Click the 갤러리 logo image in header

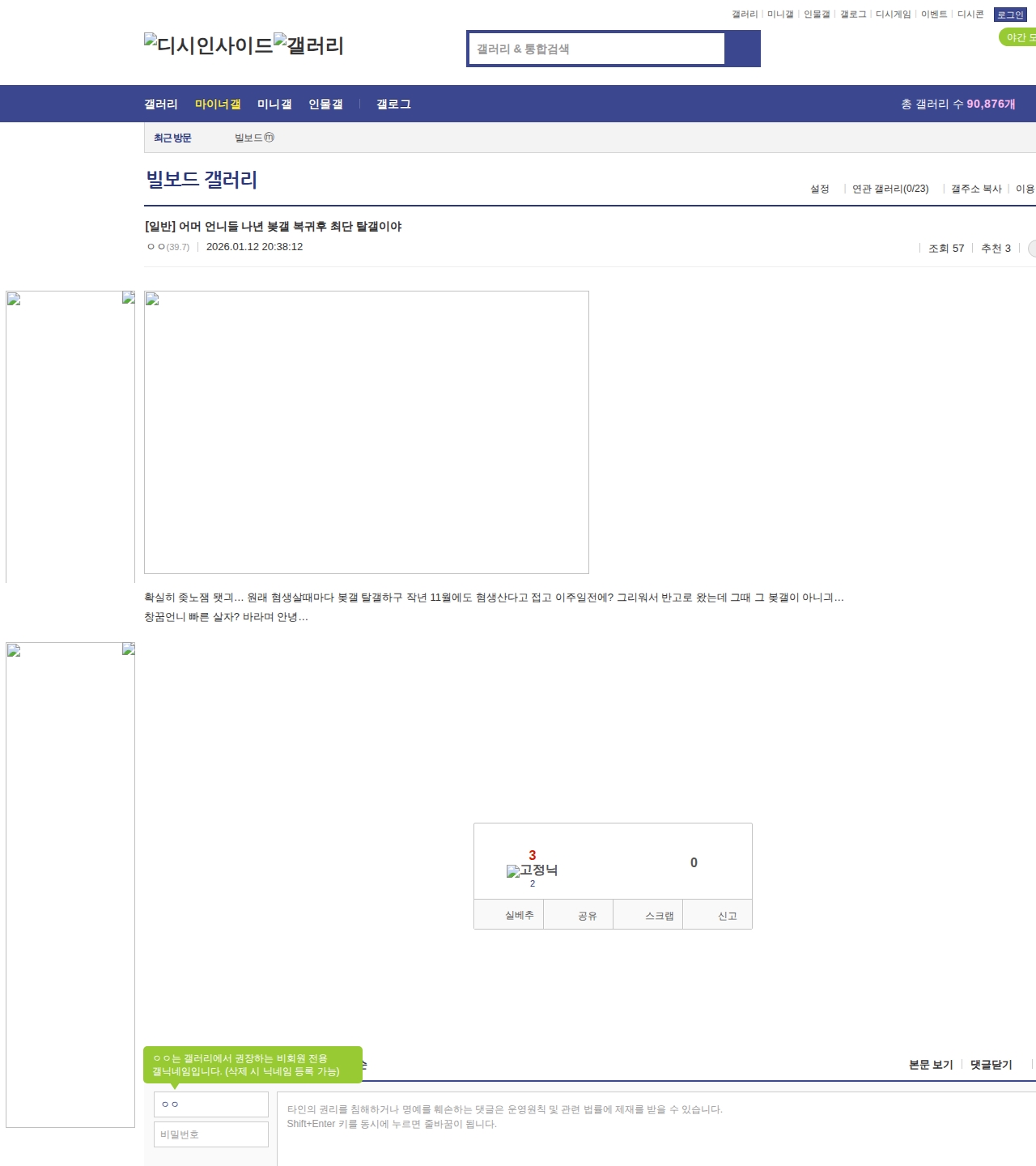308,45
